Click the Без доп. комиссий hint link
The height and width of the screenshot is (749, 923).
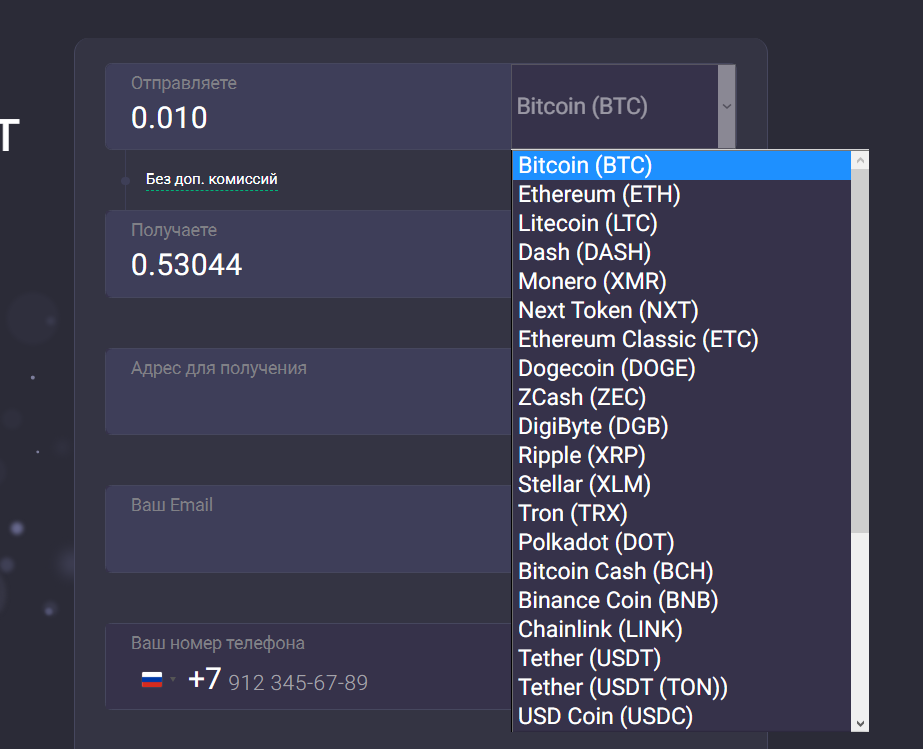click(x=211, y=179)
